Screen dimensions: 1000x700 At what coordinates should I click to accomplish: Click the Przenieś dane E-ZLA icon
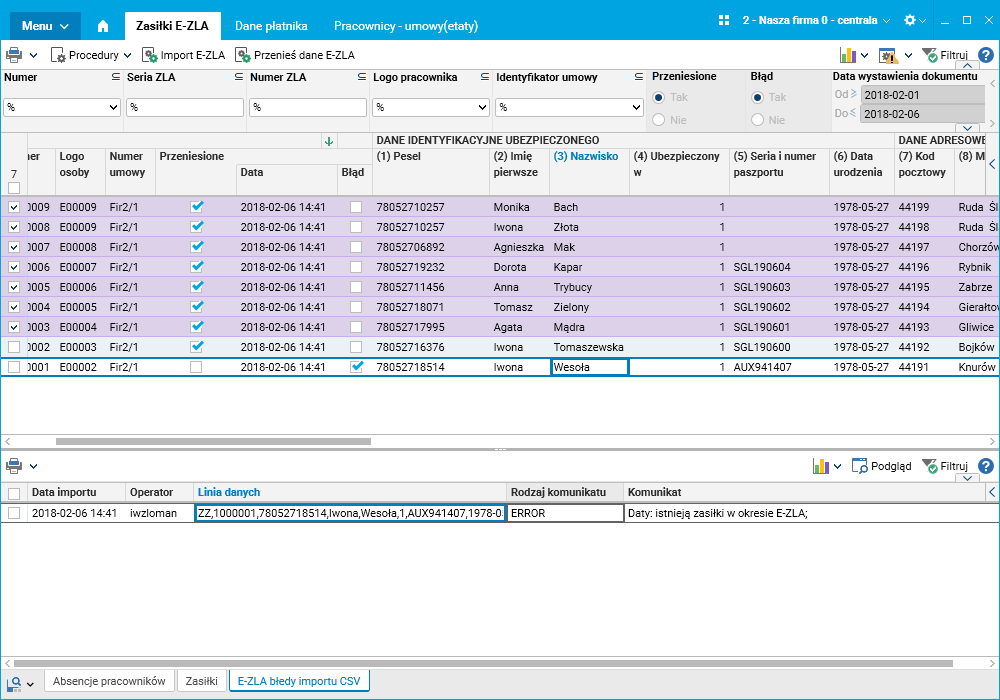[242, 55]
